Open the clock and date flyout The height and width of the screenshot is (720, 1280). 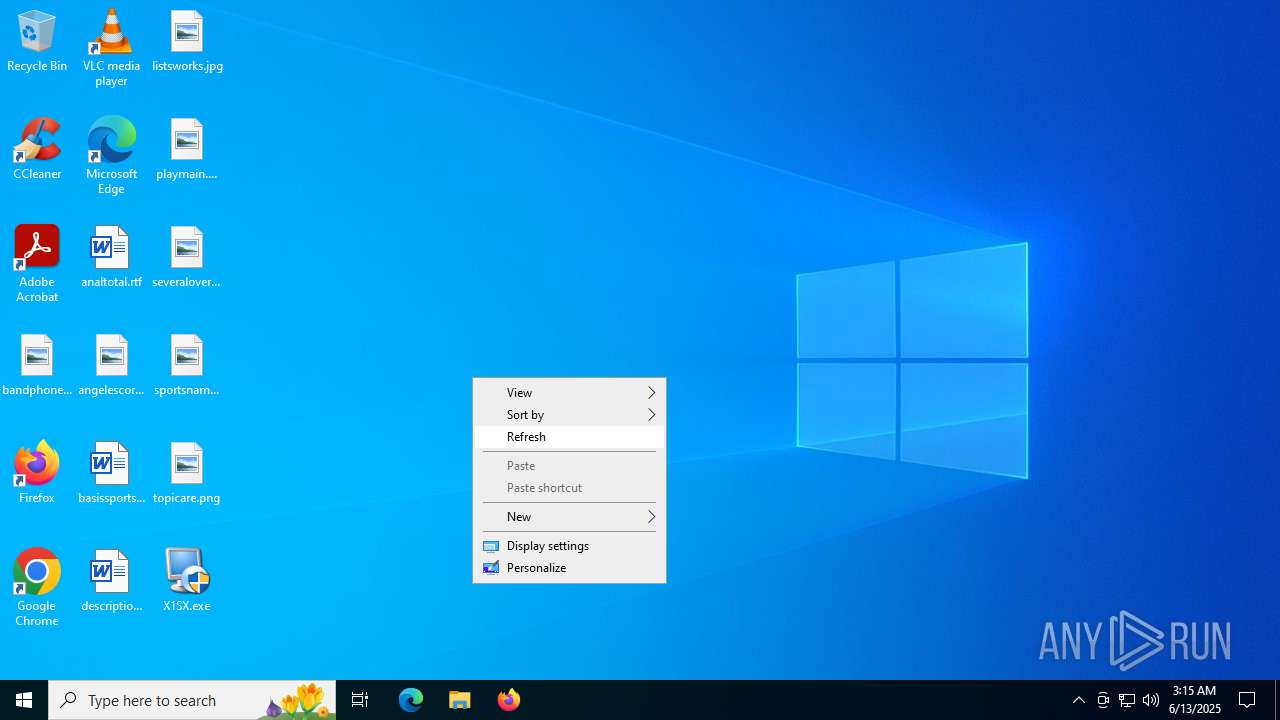point(1195,700)
